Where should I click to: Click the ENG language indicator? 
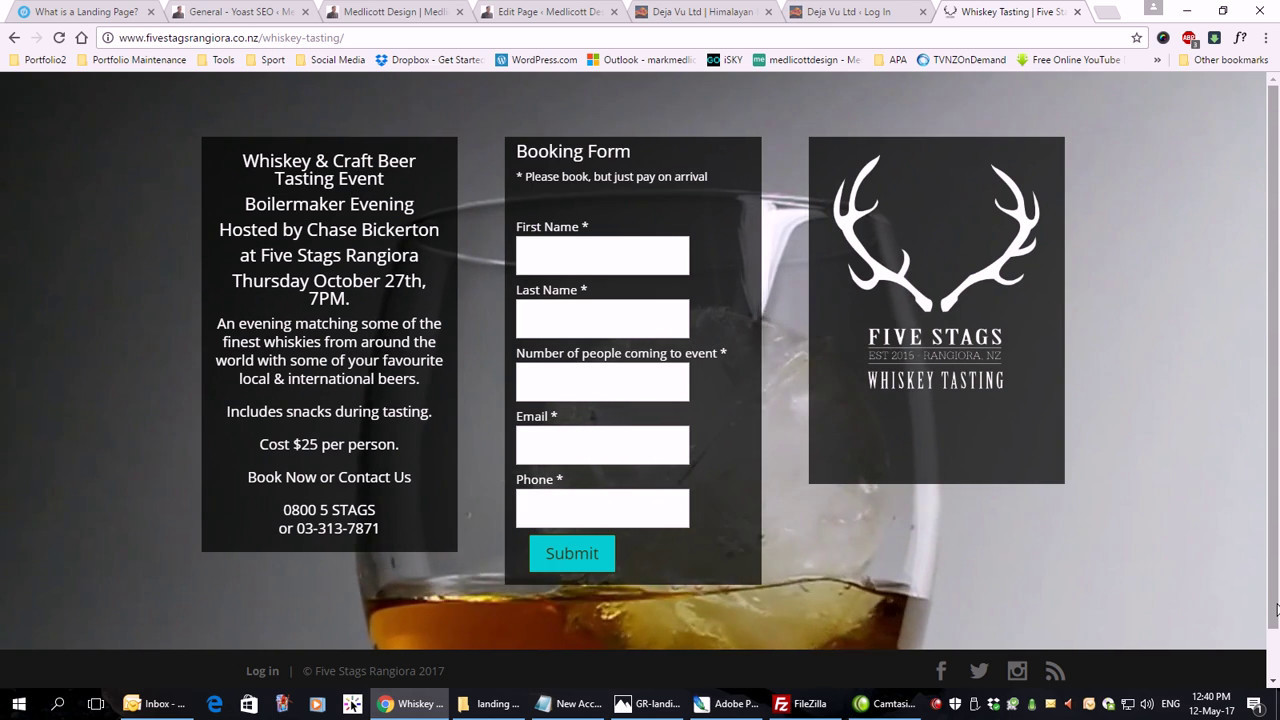[x=1170, y=704]
